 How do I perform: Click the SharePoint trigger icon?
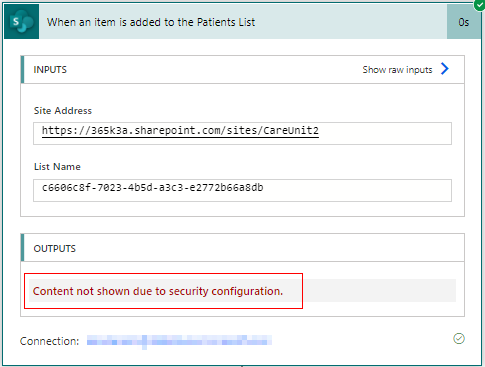point(22,22)
